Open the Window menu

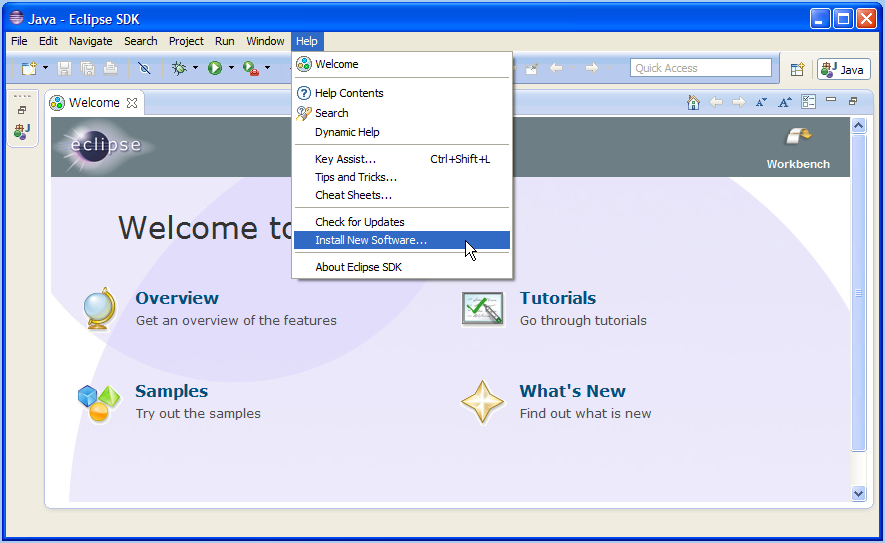pos(265,41)
